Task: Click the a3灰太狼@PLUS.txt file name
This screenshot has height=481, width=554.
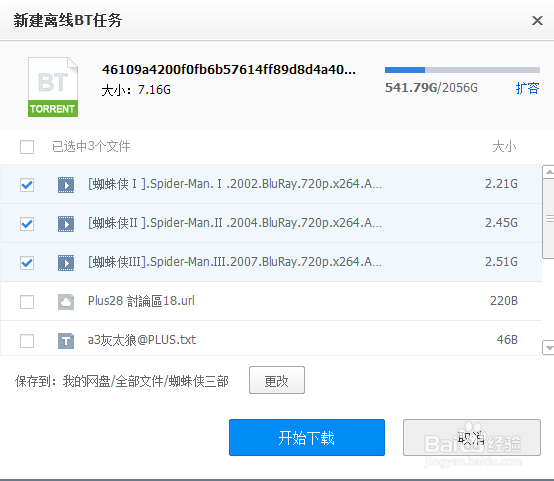Action: tap(142, 340)
